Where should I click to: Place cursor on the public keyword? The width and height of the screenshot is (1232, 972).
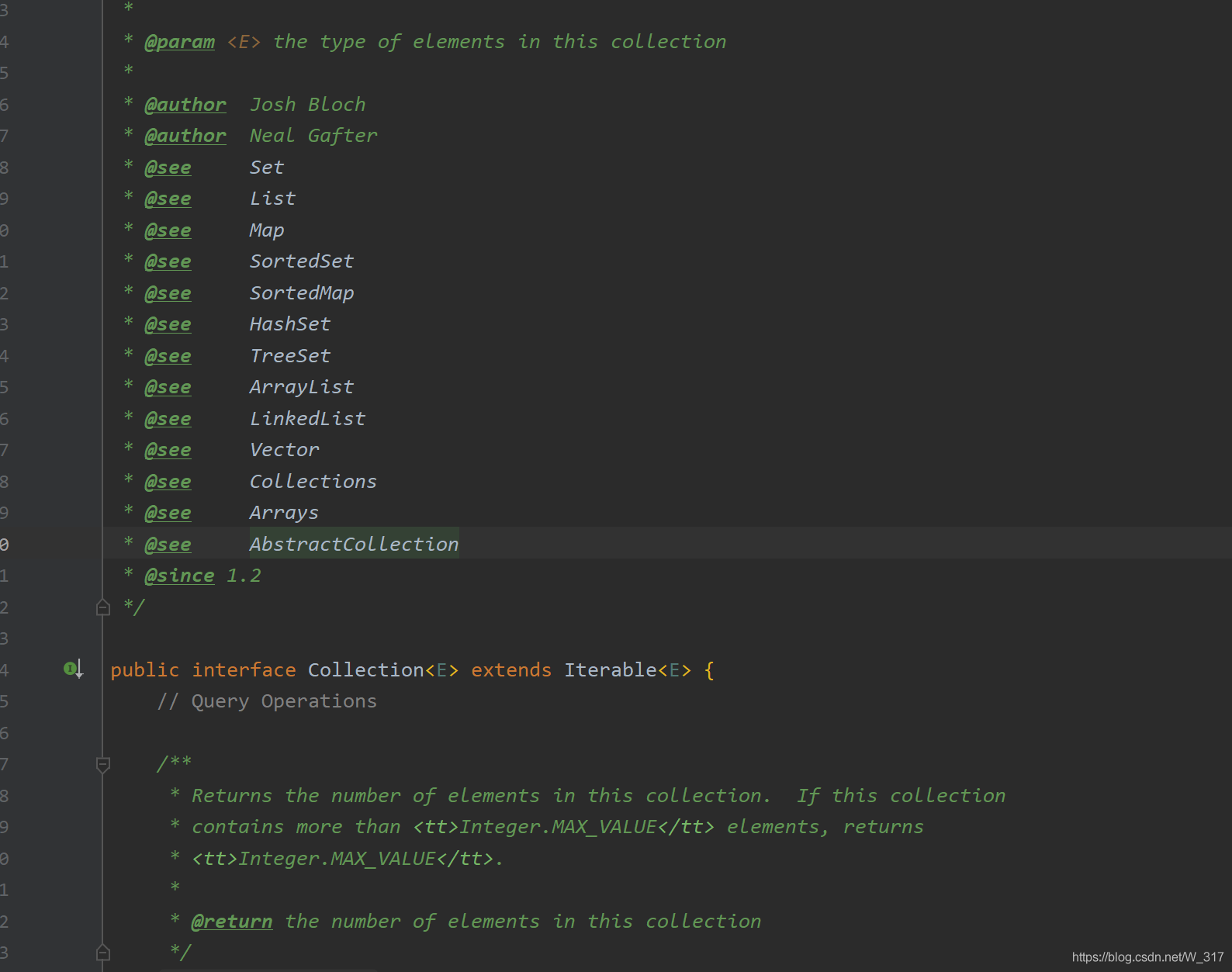pyautogui.click(x=144, y=670)
